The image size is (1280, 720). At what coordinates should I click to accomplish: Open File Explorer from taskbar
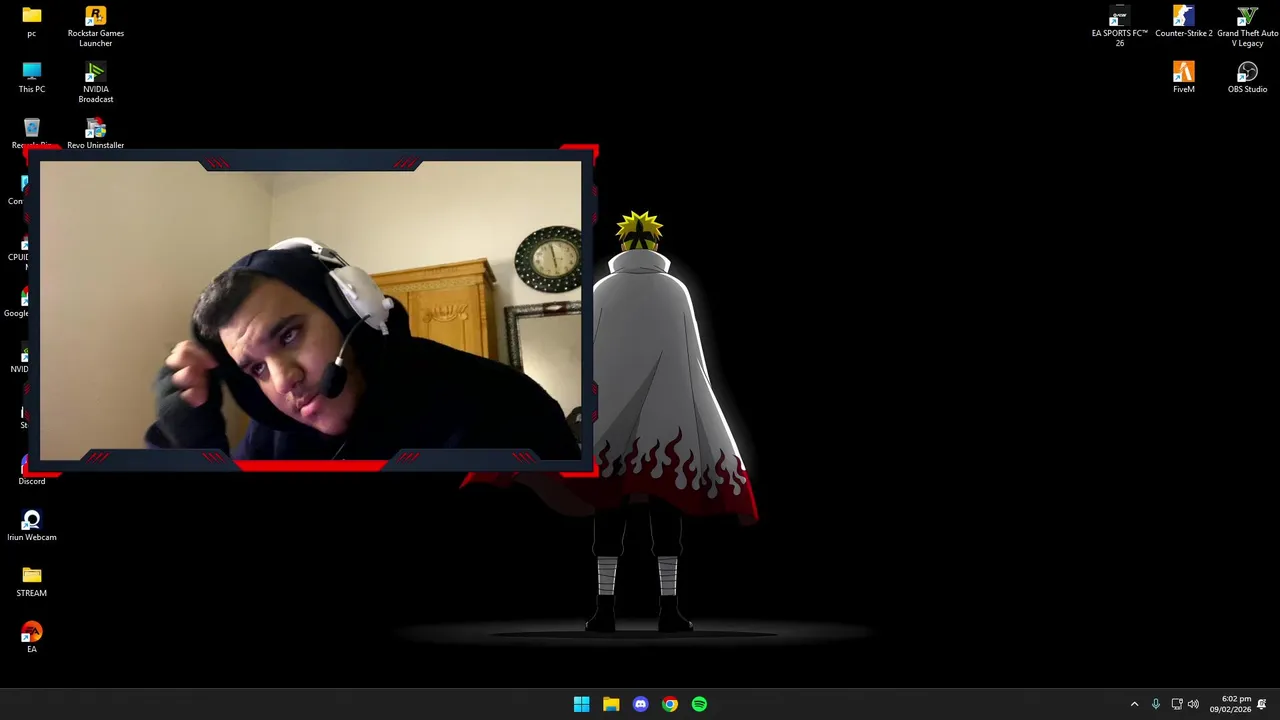[611, 704]
